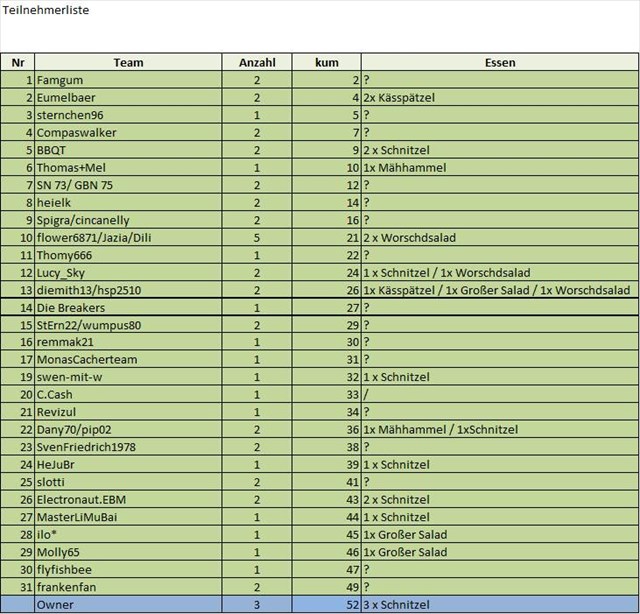Select the Nr '14' cell
The image size is (640, 614).
(18, 308)
